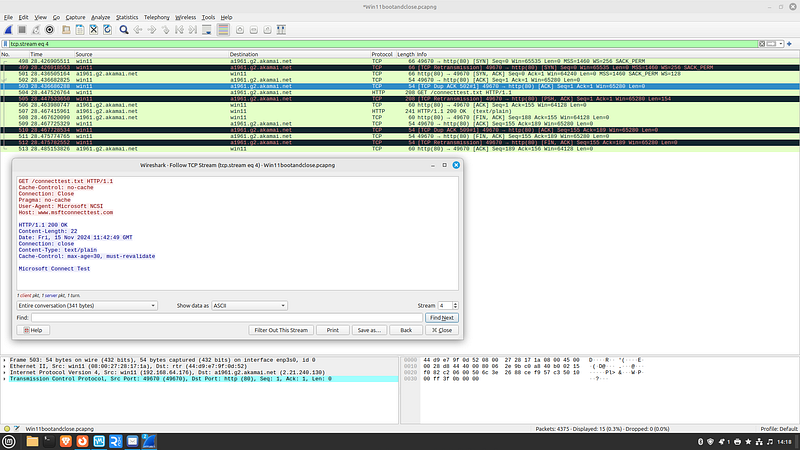This screenshot has height=450, width=800.
Task: Clear the display filter field
Action: coord(762,44)
